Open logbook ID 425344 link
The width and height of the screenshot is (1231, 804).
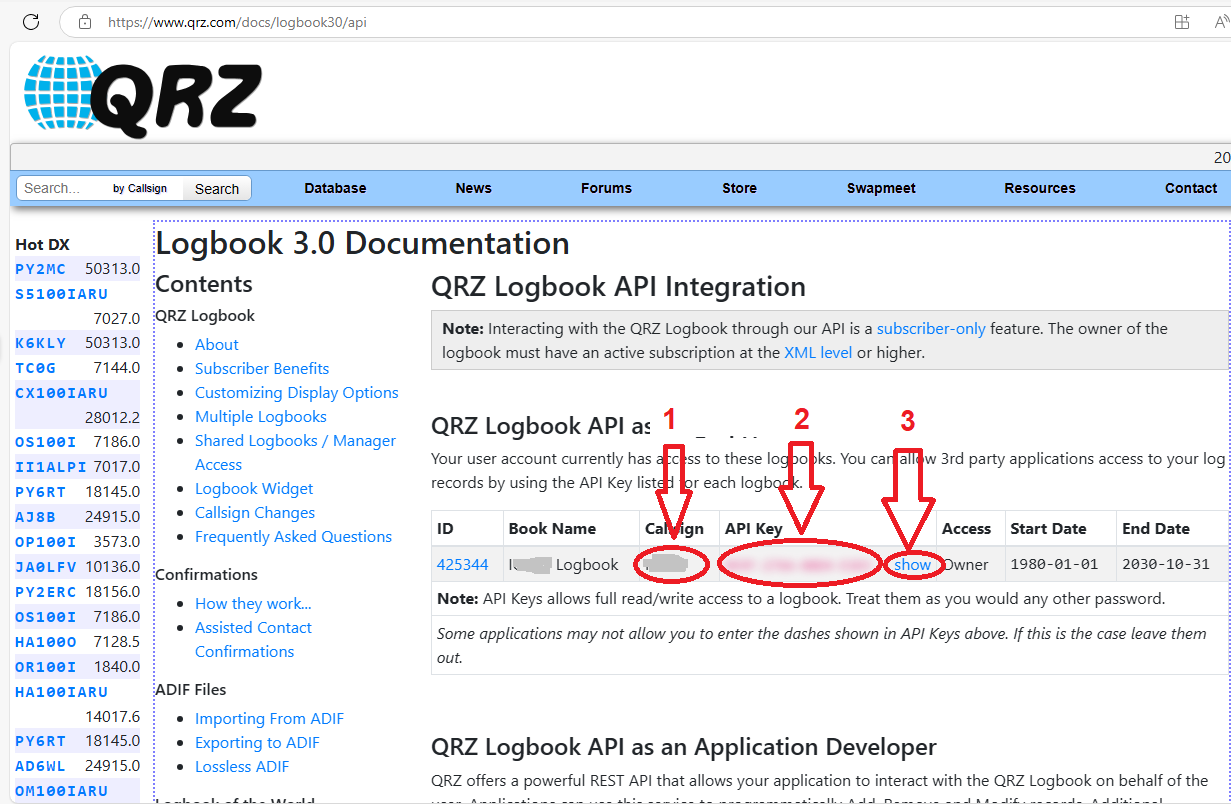pos(462,565)
